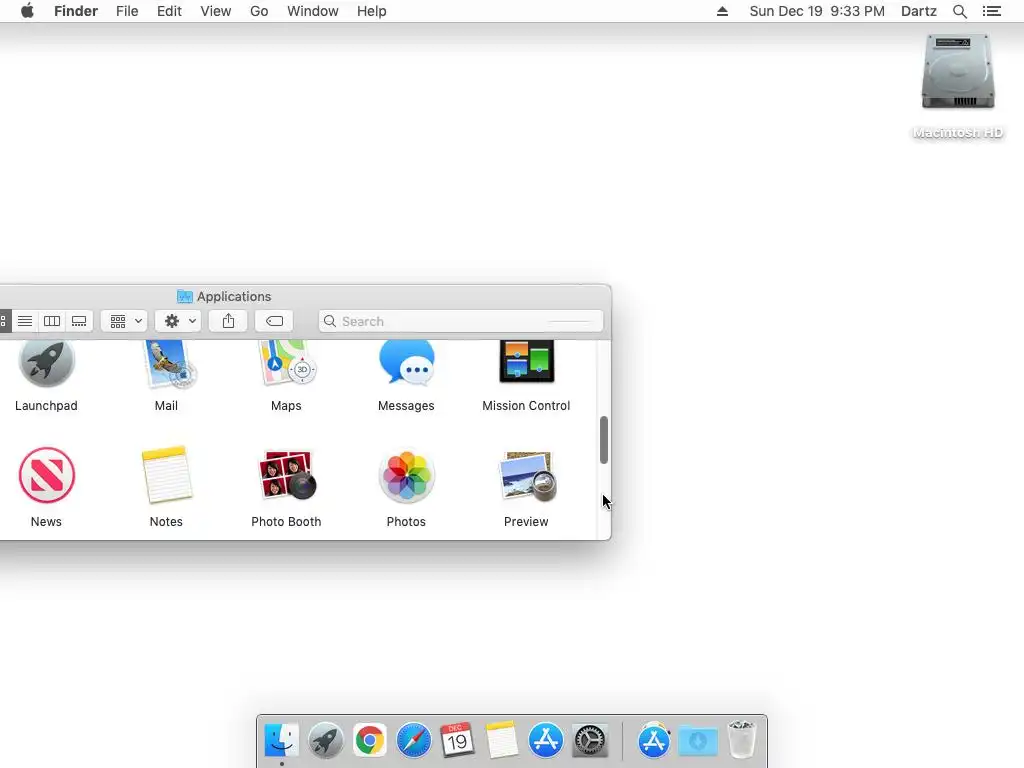Click the eject icon in menu bar
The image size is (1024, 768).
click(722, 11)
